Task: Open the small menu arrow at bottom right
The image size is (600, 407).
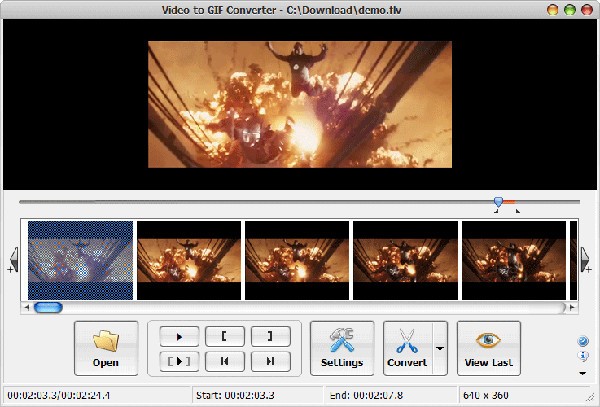Action: [x=583, y=373]
